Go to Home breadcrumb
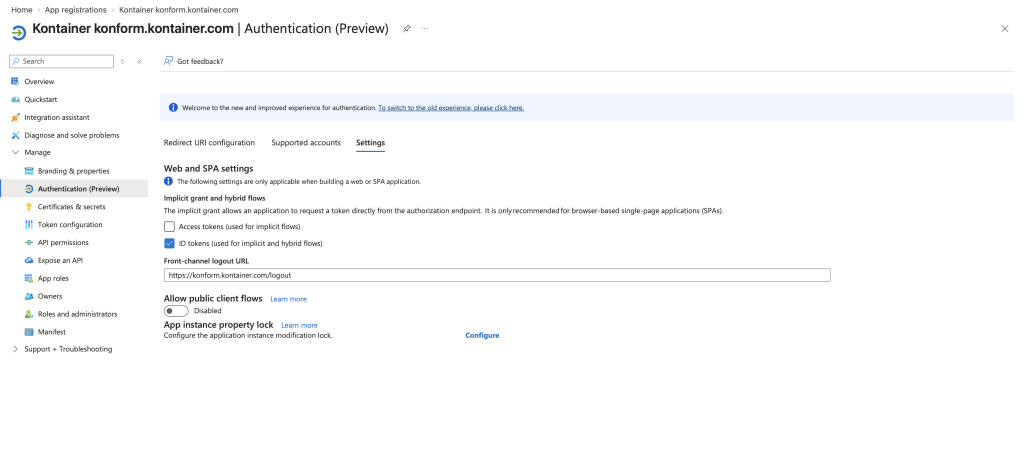 (x=22, y=10)
